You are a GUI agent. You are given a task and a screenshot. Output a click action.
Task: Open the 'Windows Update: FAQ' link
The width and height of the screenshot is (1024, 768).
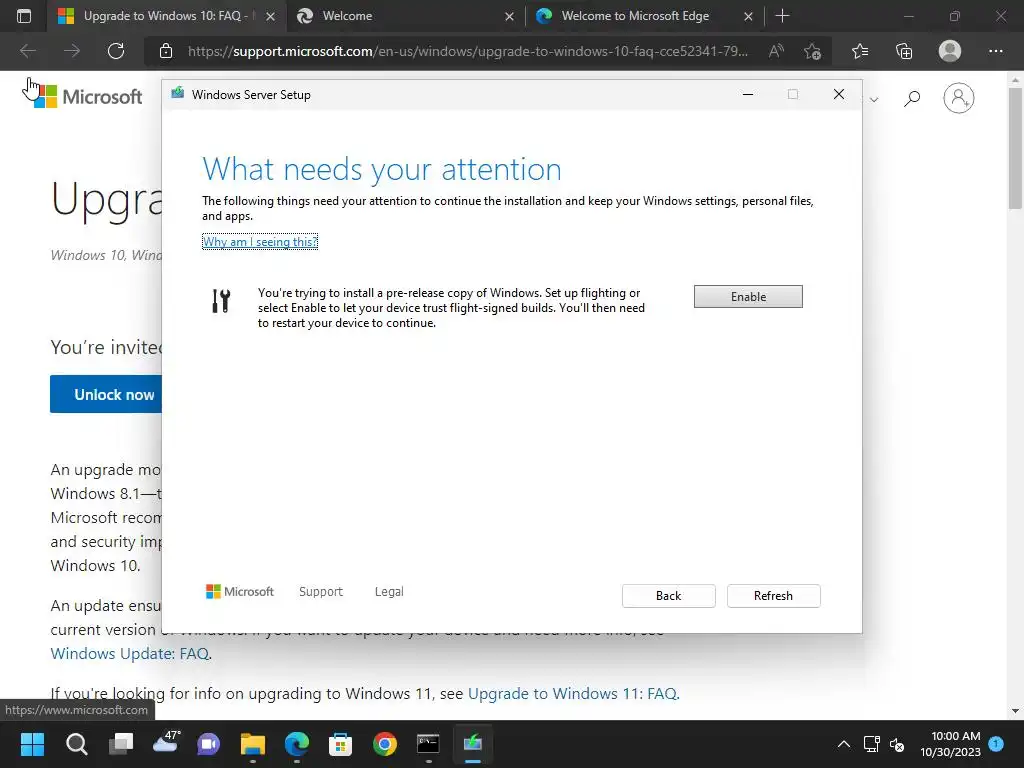(130, 654)
